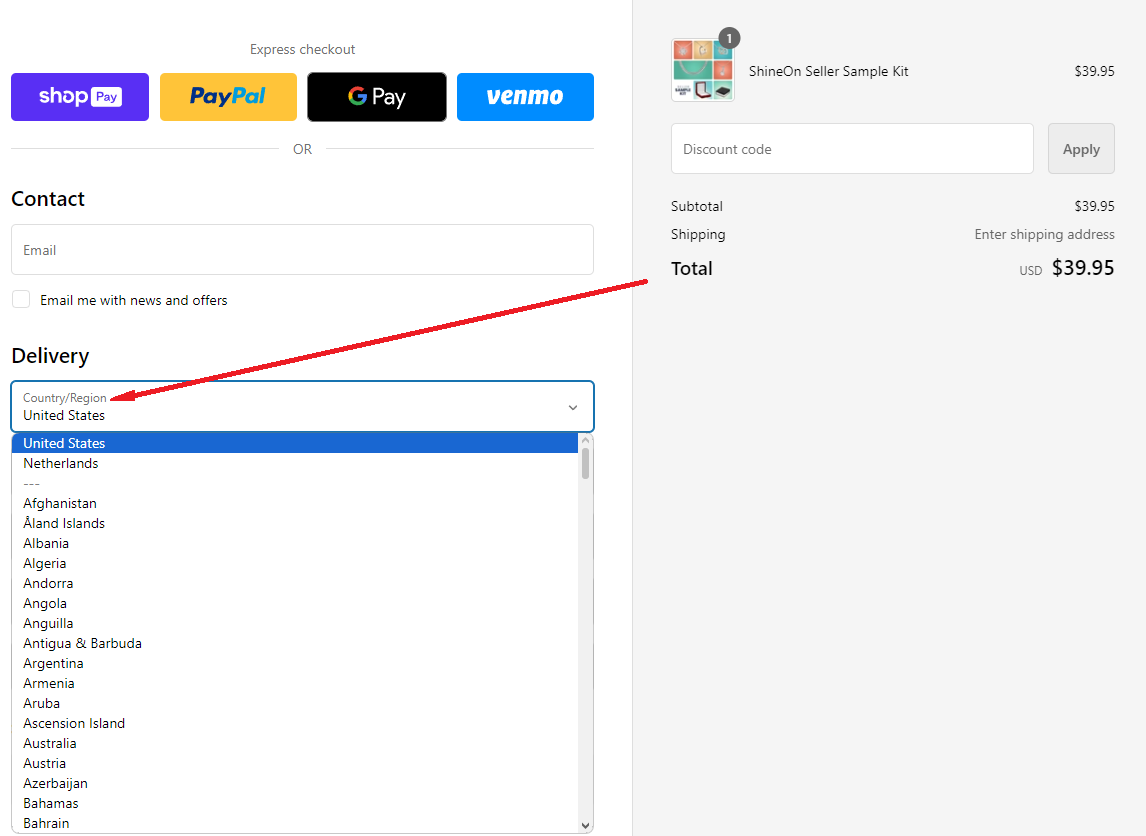Check out with PayPal button
Viewport: 1146px width, 836px height.
(x=228, y=96)
